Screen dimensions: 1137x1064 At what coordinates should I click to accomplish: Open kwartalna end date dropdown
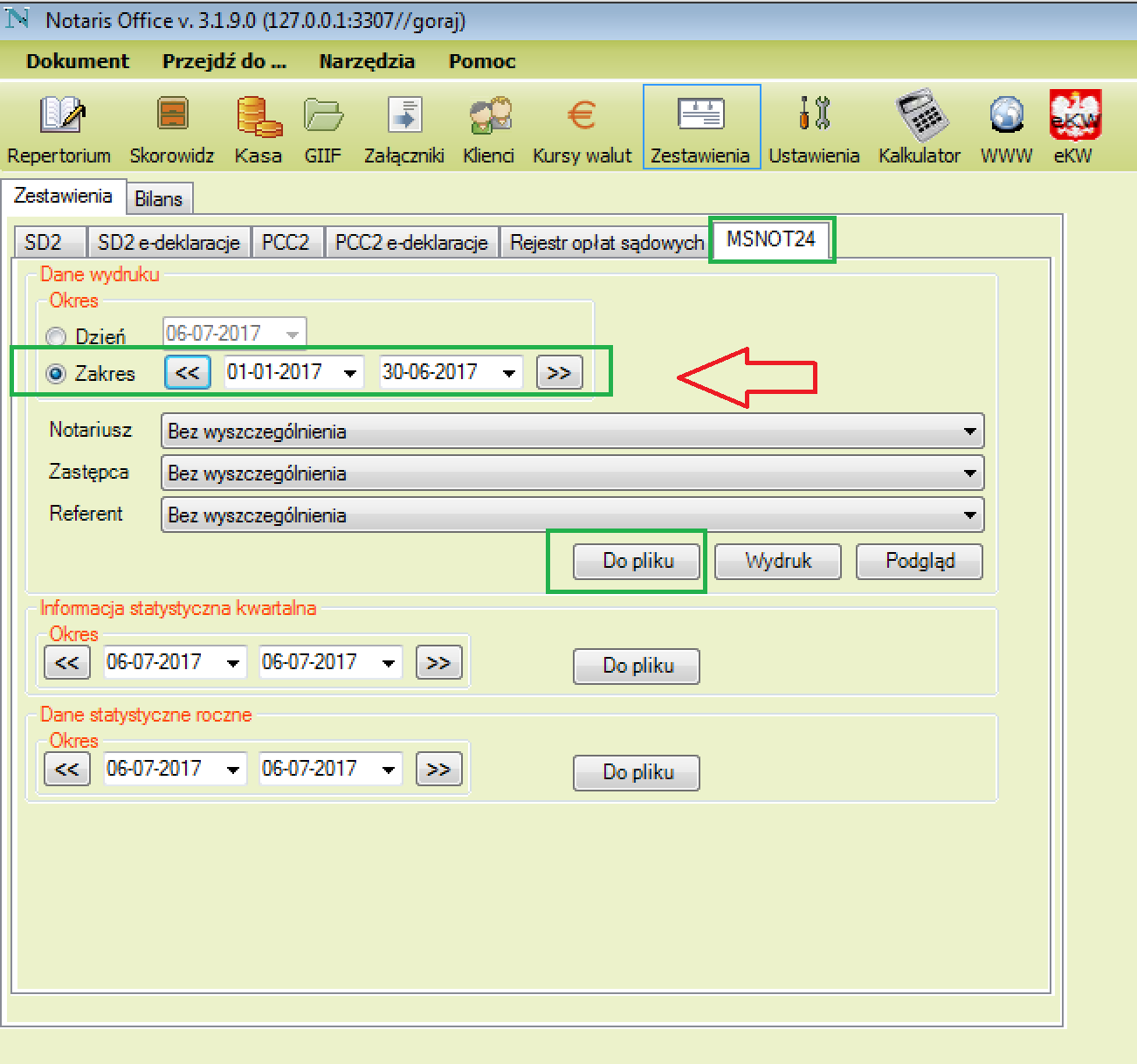point(389,662)
